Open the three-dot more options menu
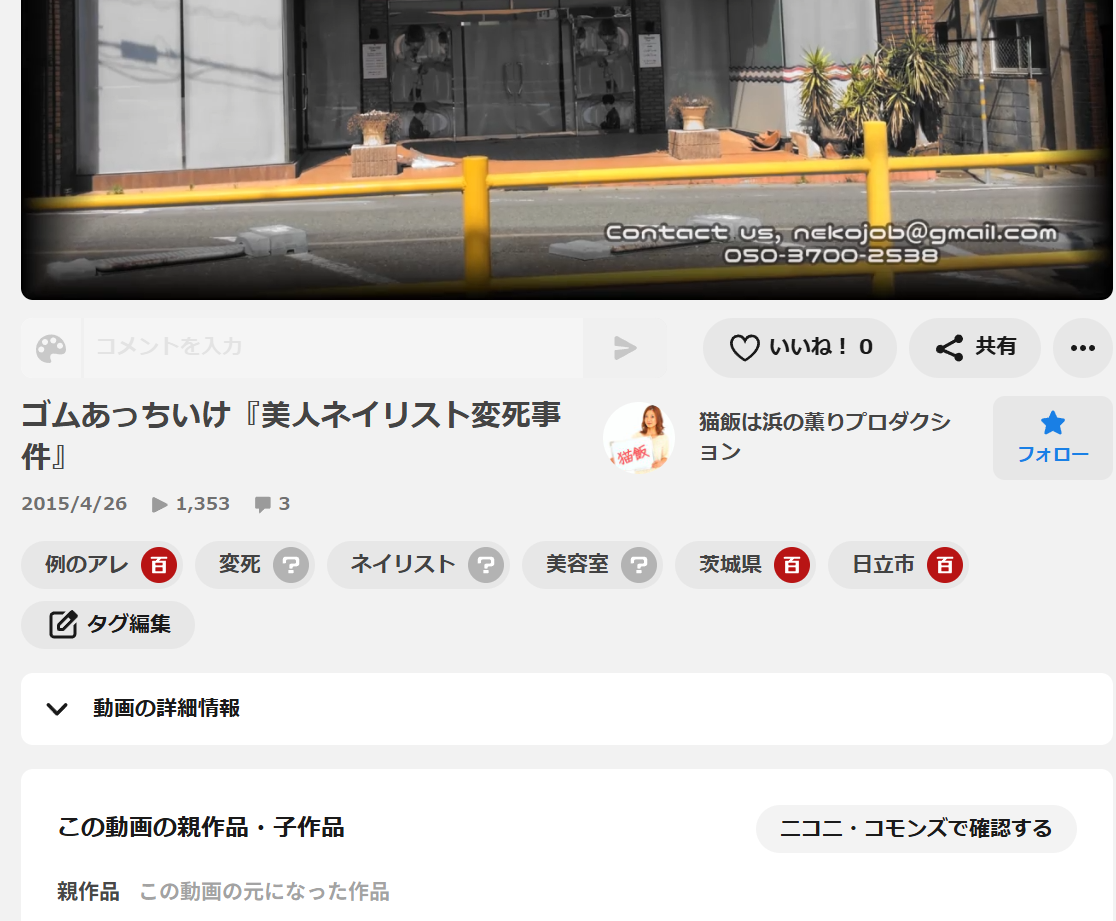 (1083, 348)
